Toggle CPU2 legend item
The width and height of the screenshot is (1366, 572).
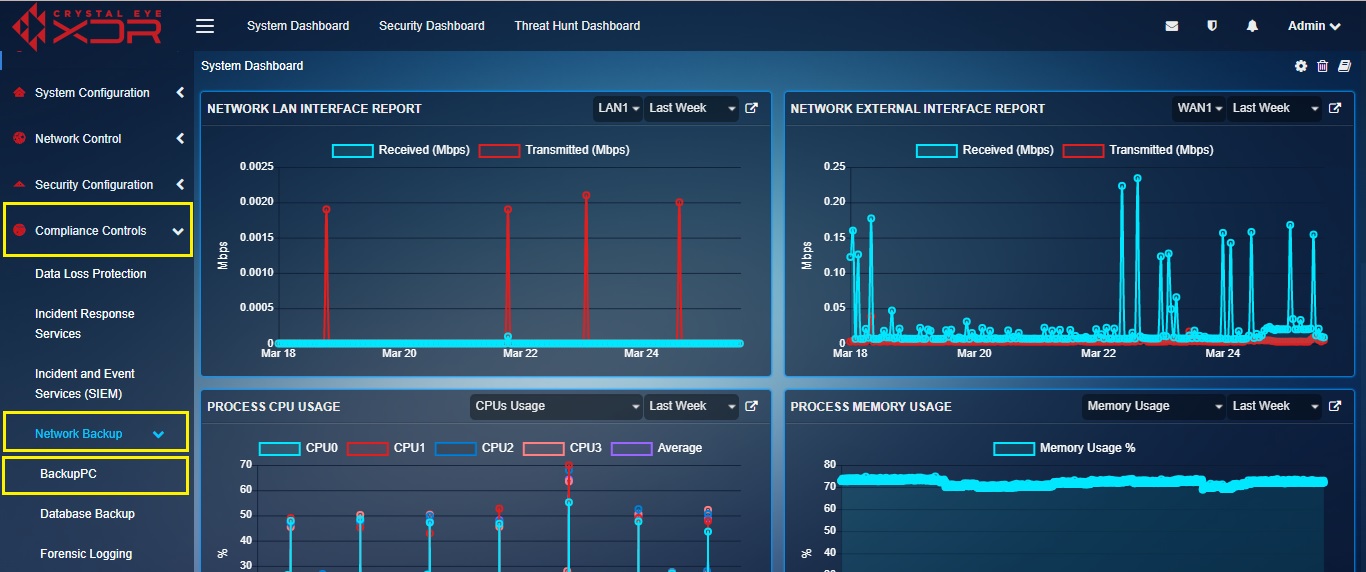pos(474,448)
